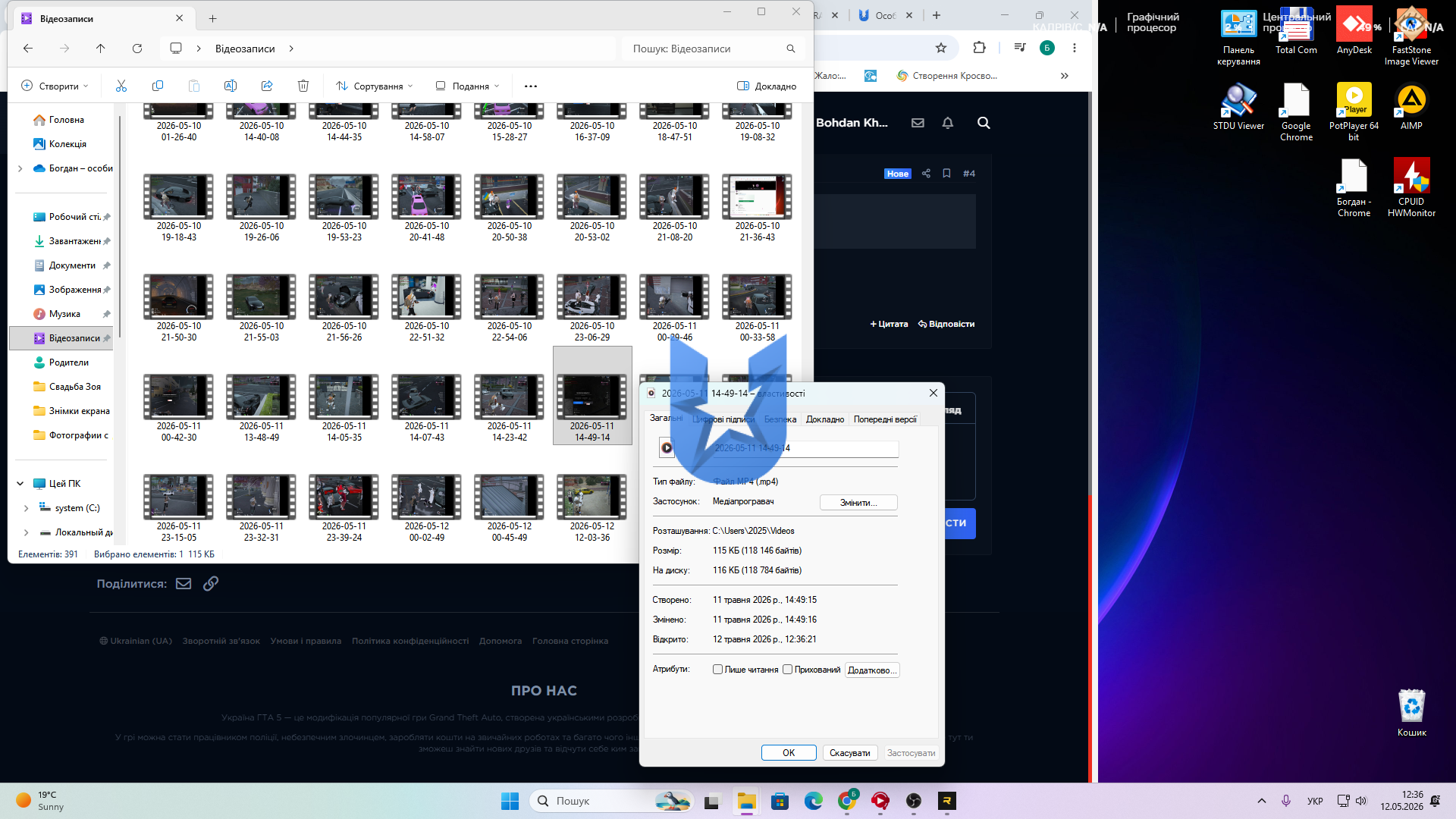
Task: Cut the selected file in Explorer toolbar
Action: click(x=121, y=86)
